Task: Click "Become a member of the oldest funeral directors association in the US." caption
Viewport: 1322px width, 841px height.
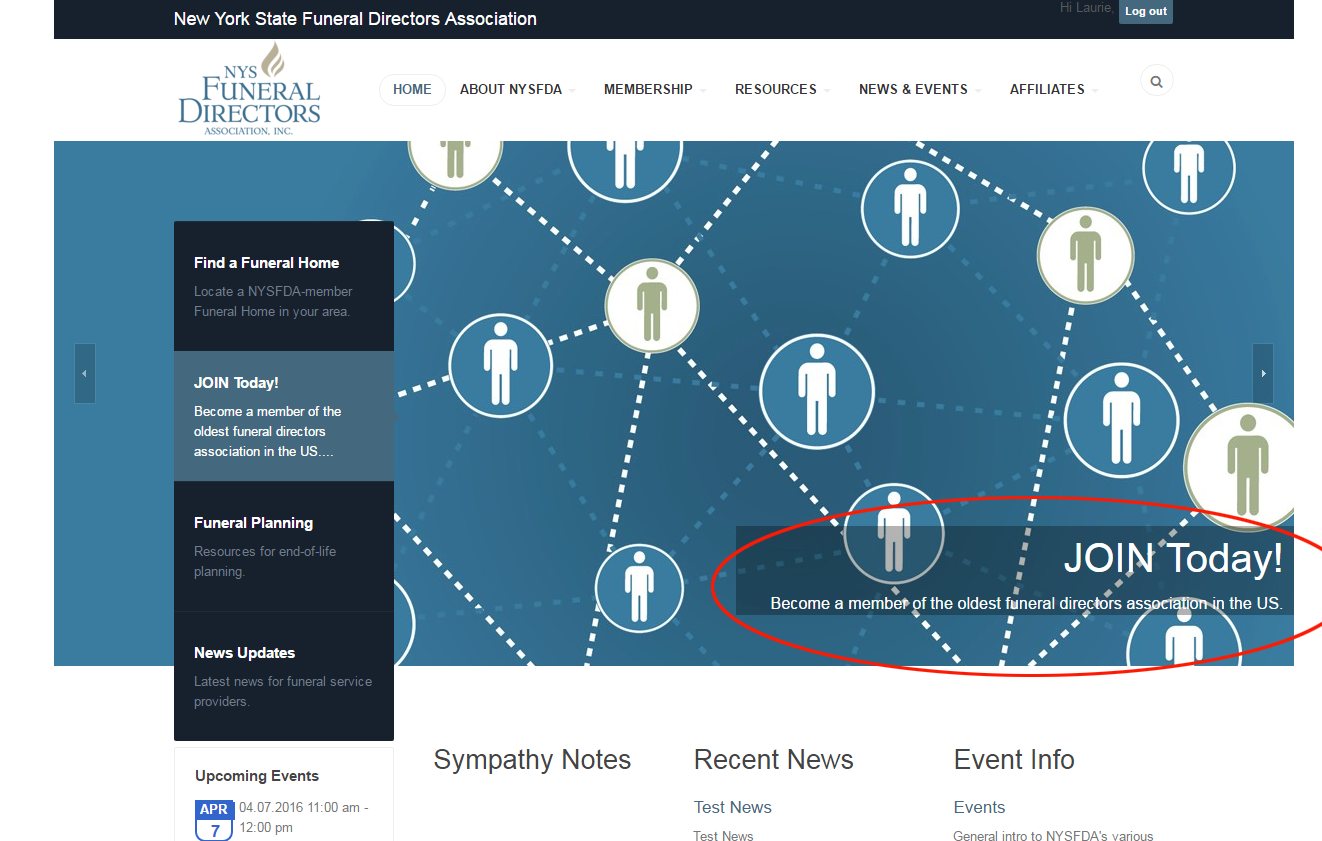Action: [1026, 604]
